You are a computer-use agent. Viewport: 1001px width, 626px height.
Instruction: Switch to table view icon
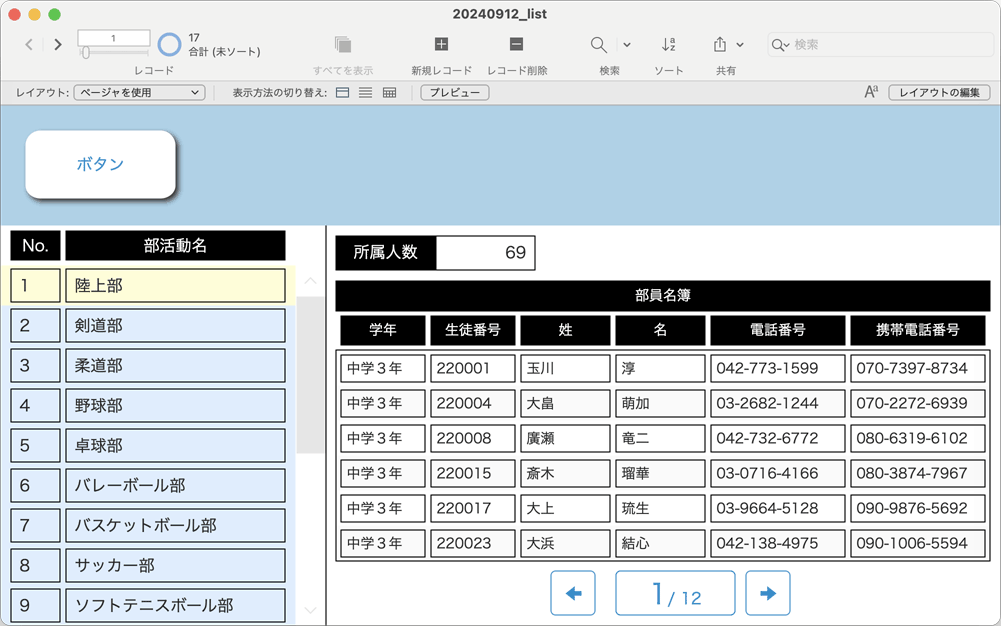click(389, 93)
